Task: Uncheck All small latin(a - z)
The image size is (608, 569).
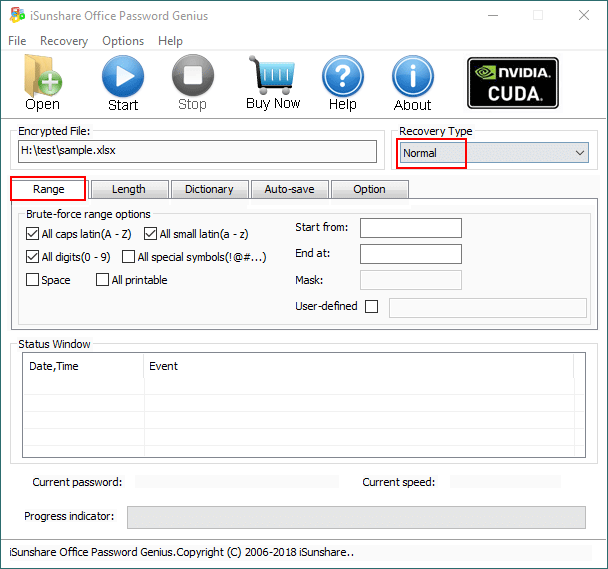Action: (150, 234)
